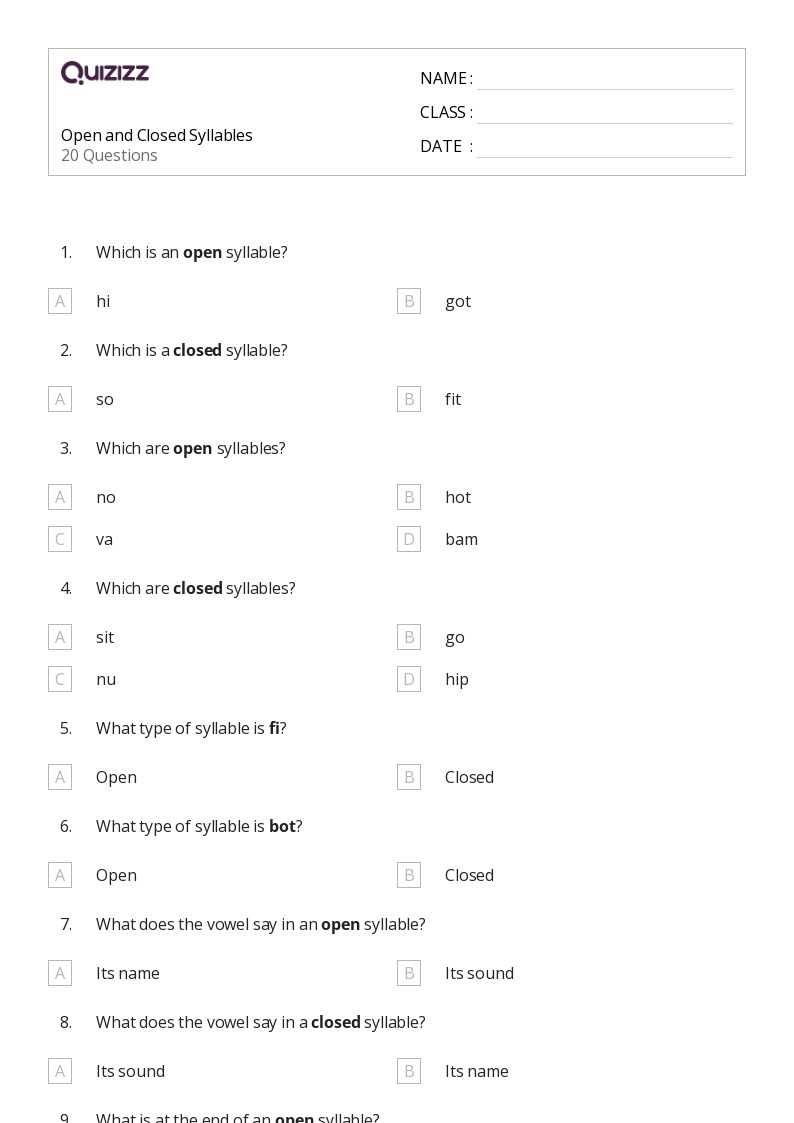The image size is (794, 1123).
Task: Select box A next to 'so'
Action: pyautogui.click(x=60, y=399)
